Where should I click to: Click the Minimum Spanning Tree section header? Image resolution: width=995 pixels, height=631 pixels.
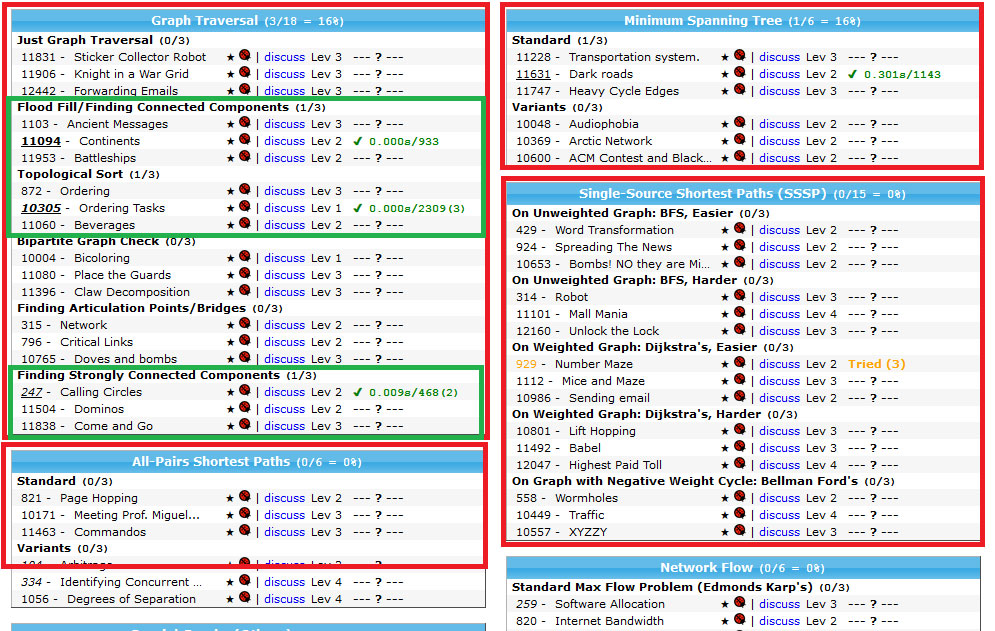pyautogui.click(x=742, y=21)
